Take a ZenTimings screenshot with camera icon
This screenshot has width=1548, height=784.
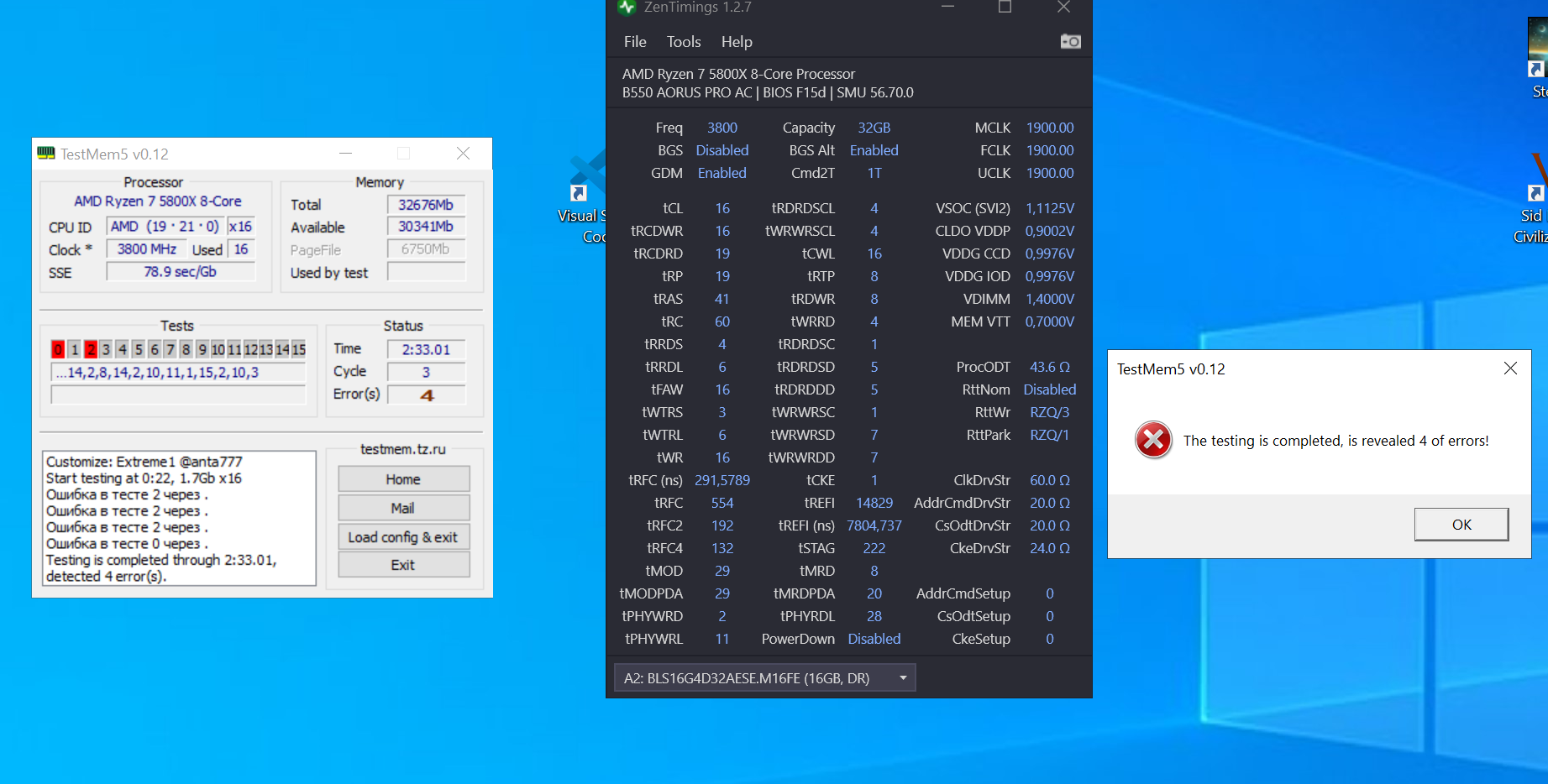pyautogui.click(x=1070, y=41)
